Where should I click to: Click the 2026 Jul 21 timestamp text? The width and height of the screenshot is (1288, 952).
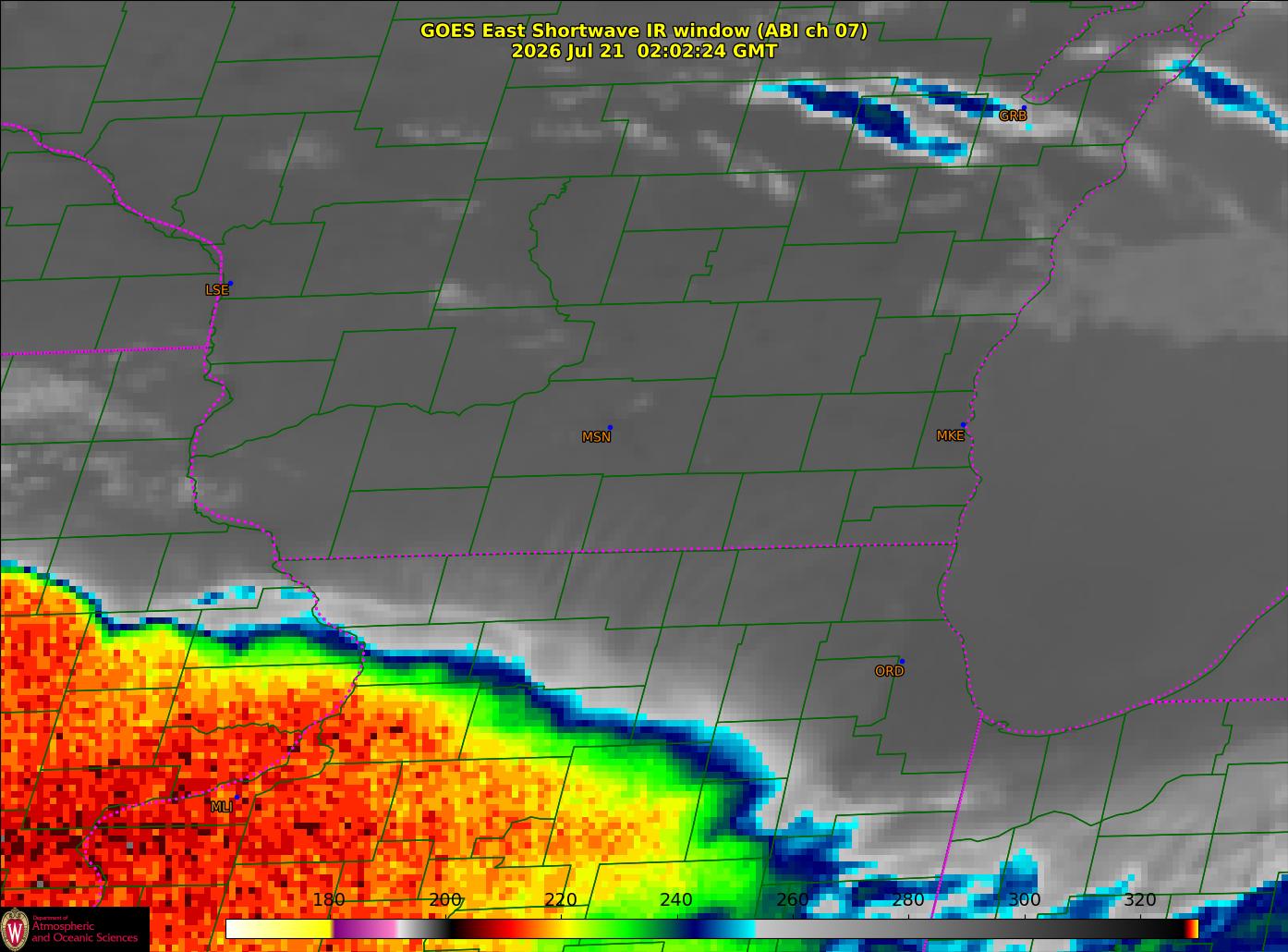pyautogui.click(x=644, y=51)
